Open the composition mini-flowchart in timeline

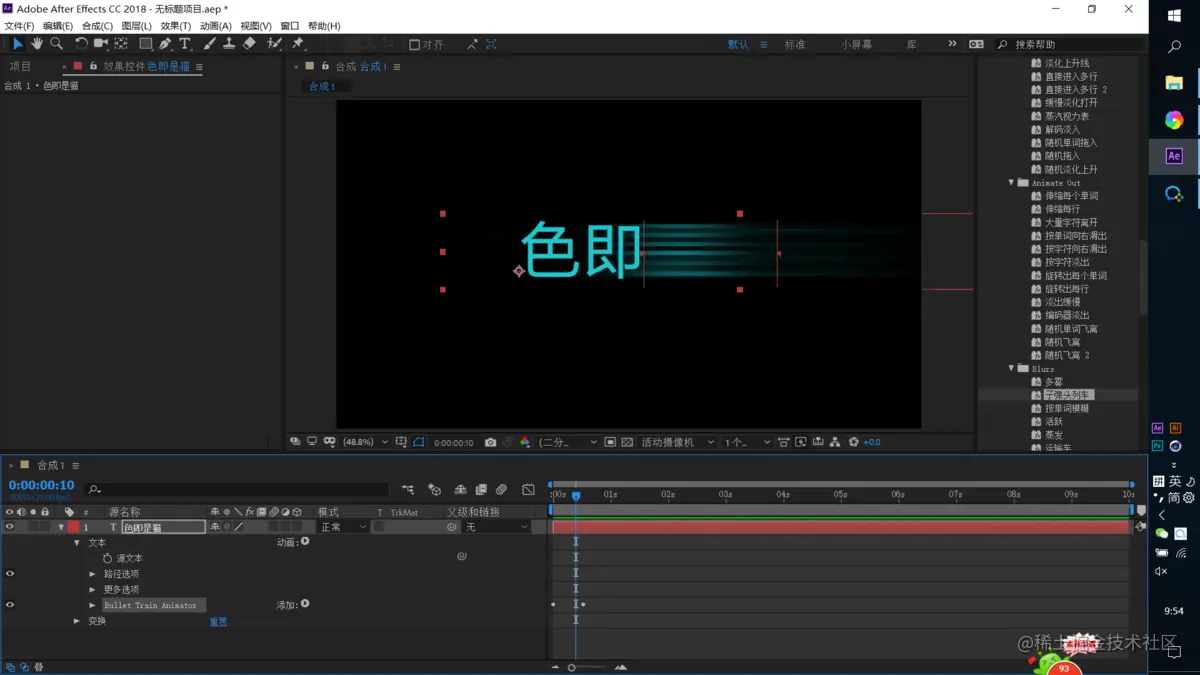408,490
